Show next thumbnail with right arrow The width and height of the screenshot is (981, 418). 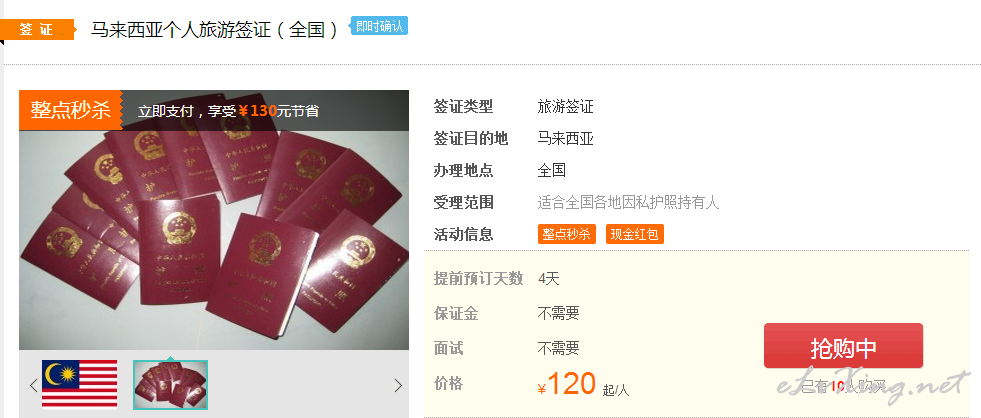(398, 385)
